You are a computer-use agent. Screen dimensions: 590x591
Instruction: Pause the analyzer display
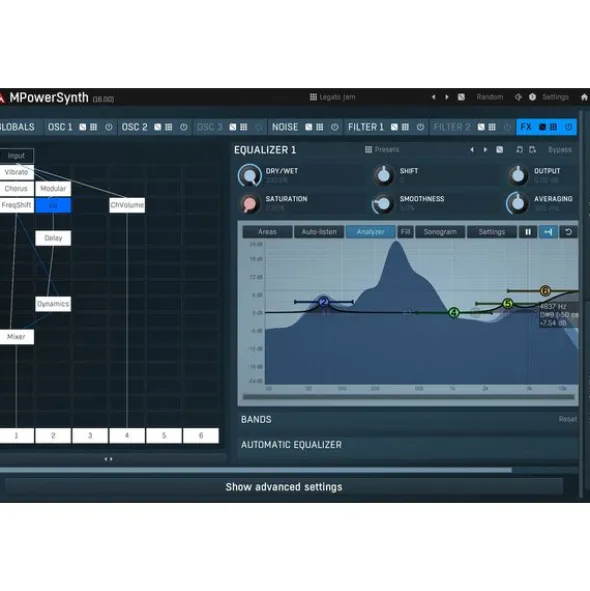[528, 232]
